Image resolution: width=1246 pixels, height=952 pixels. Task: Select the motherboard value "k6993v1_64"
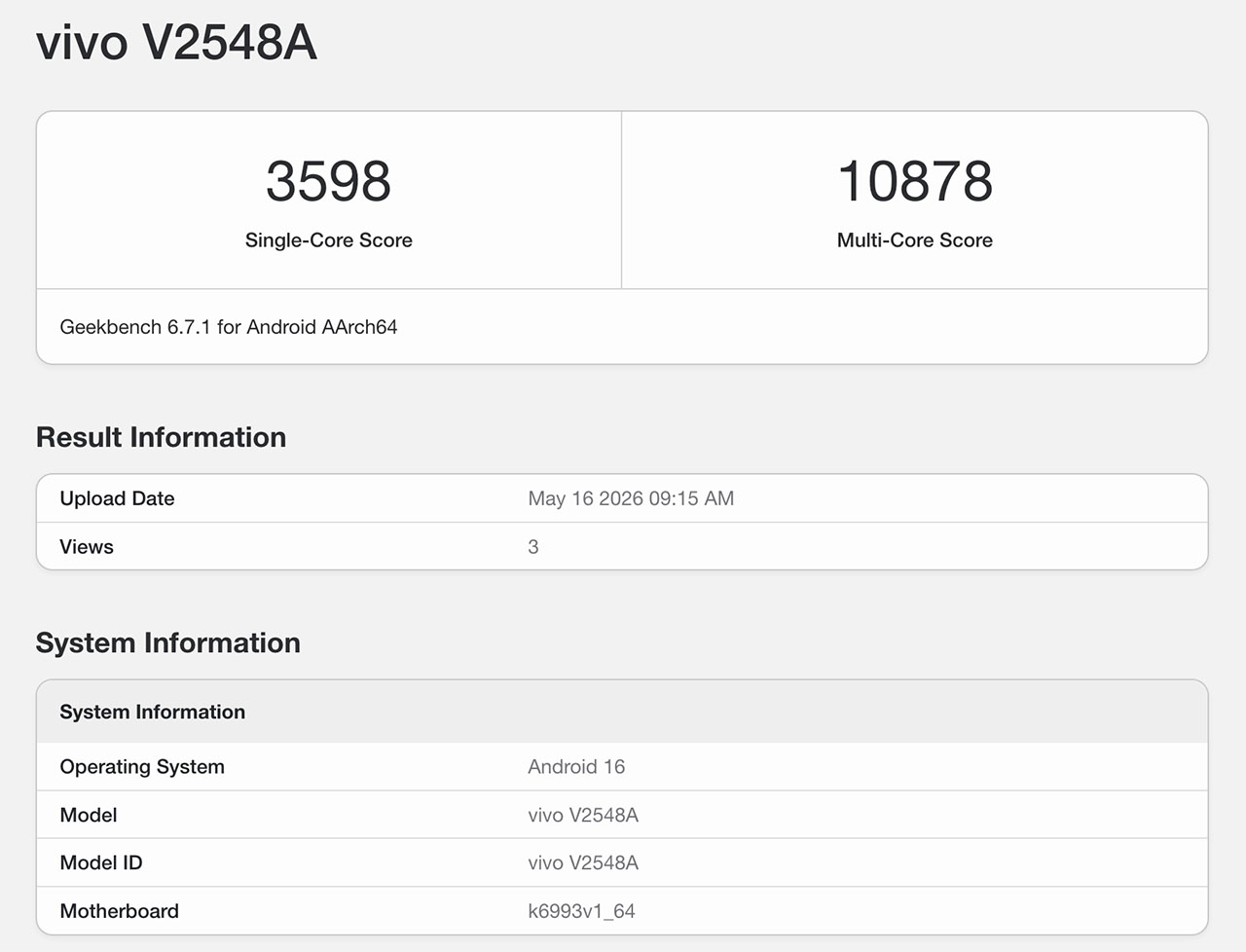581,911
